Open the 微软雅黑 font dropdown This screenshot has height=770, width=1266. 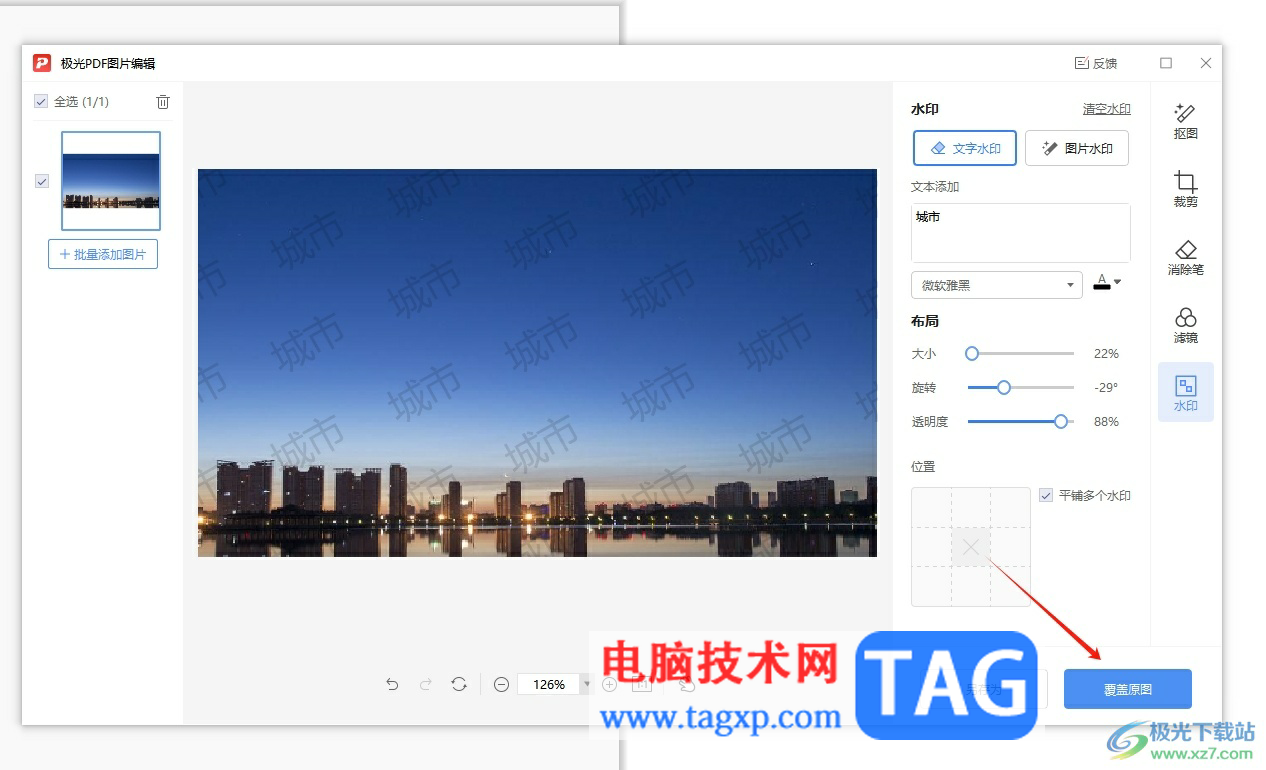coord(996,285)
